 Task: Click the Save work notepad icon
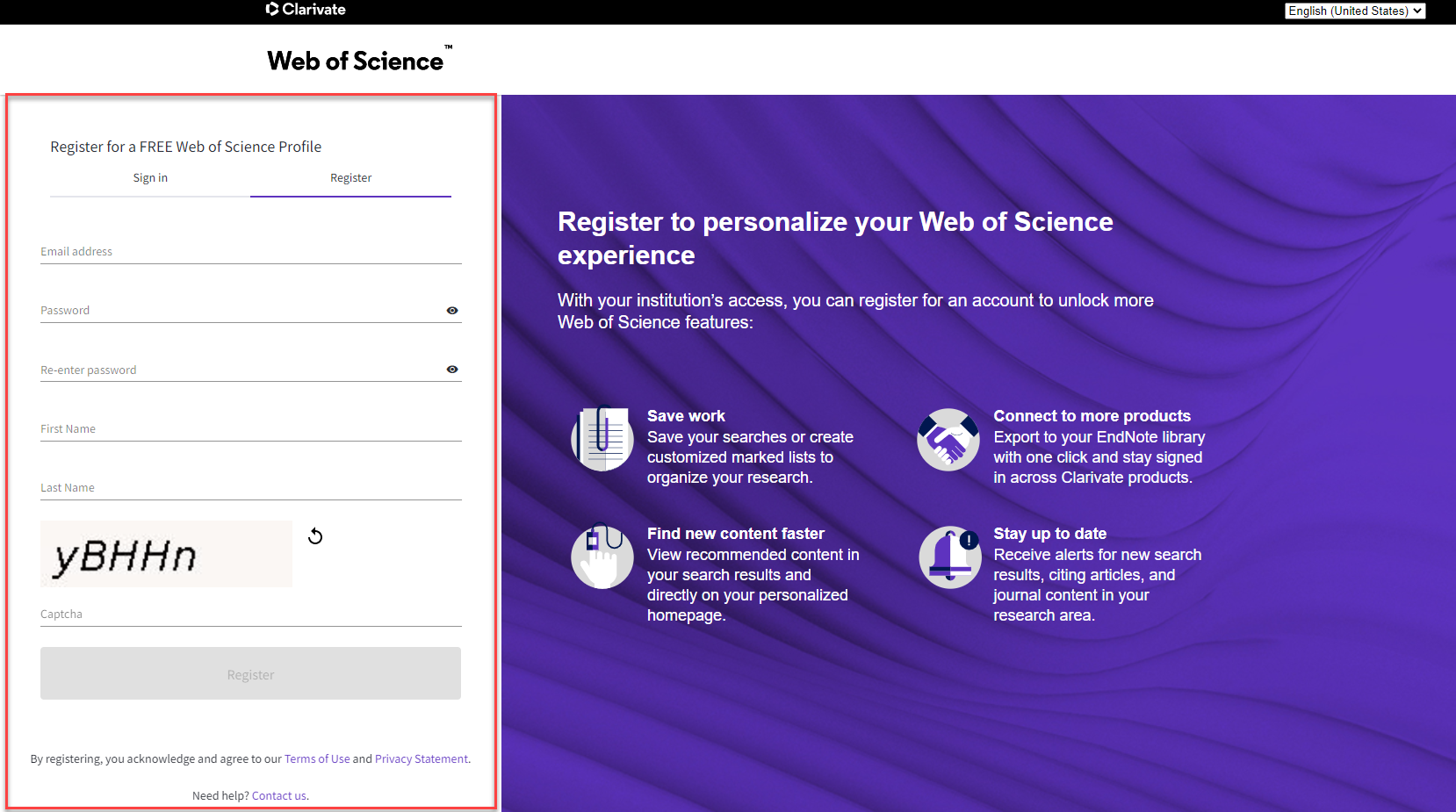602,439
